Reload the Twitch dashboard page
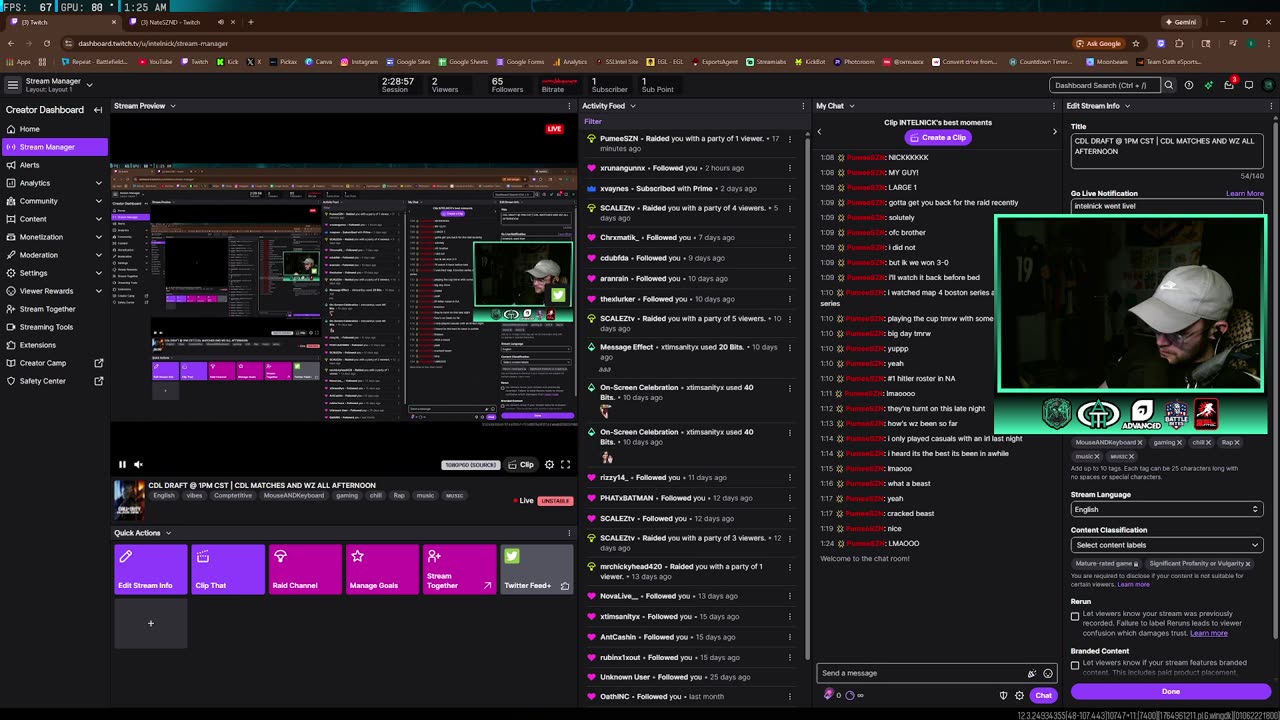This screenshot has width=1280, height=720. pyautogui.click(x=46, y=43)
